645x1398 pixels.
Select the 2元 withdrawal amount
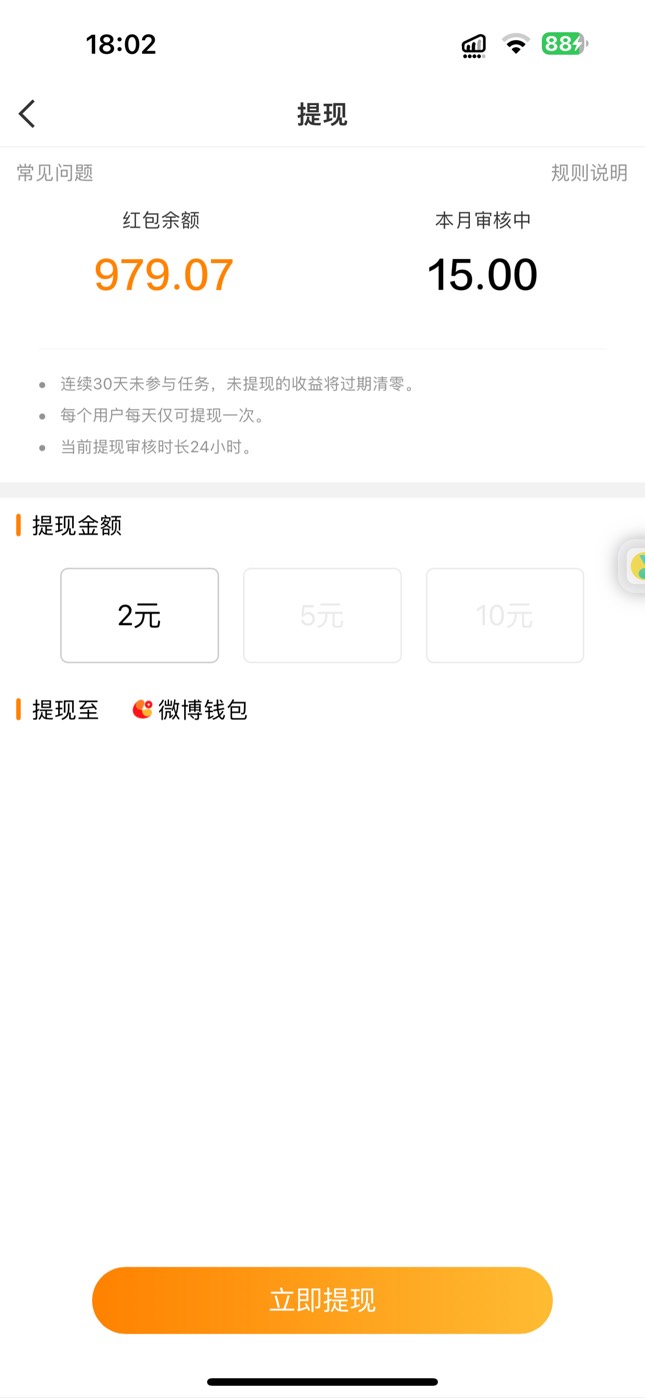pos(139,616)
